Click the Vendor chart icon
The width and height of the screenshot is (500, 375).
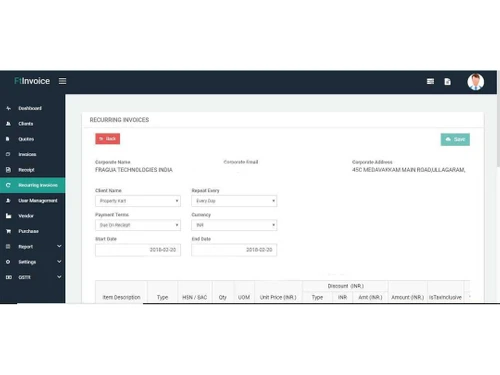(8, 216)
